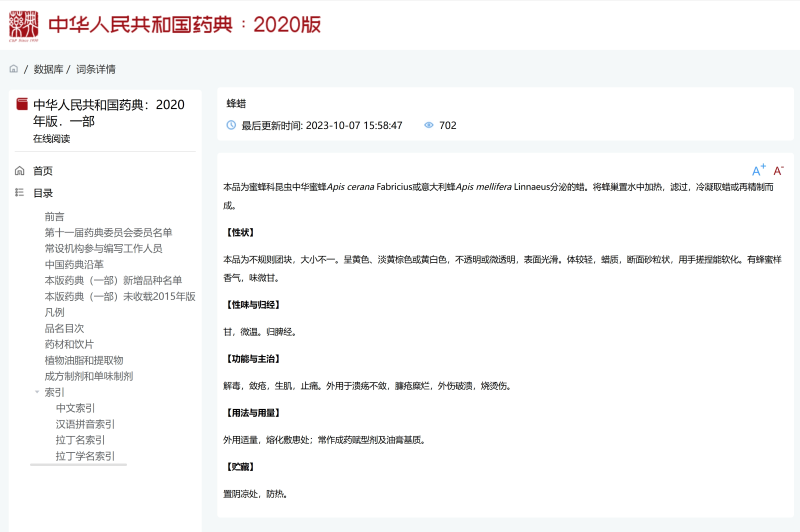The width and height of the screenshot is (800, 532).
Task: Click the 蜂蜡 entry title
Action: point(236,104)
